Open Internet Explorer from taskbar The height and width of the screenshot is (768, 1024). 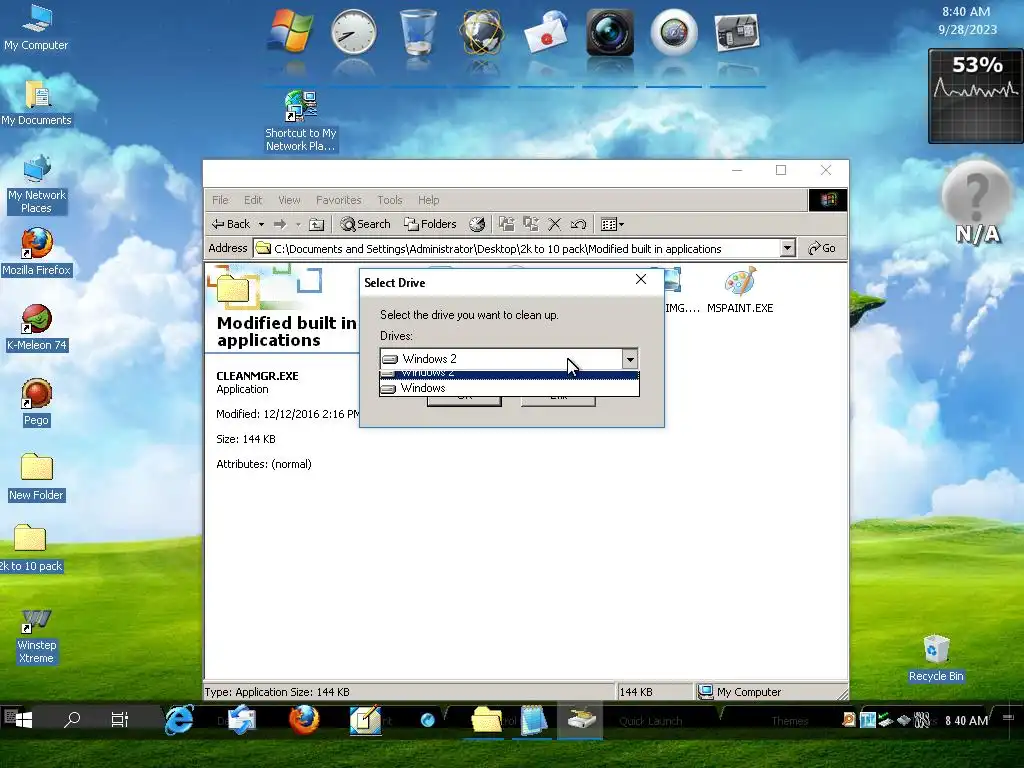179,719
